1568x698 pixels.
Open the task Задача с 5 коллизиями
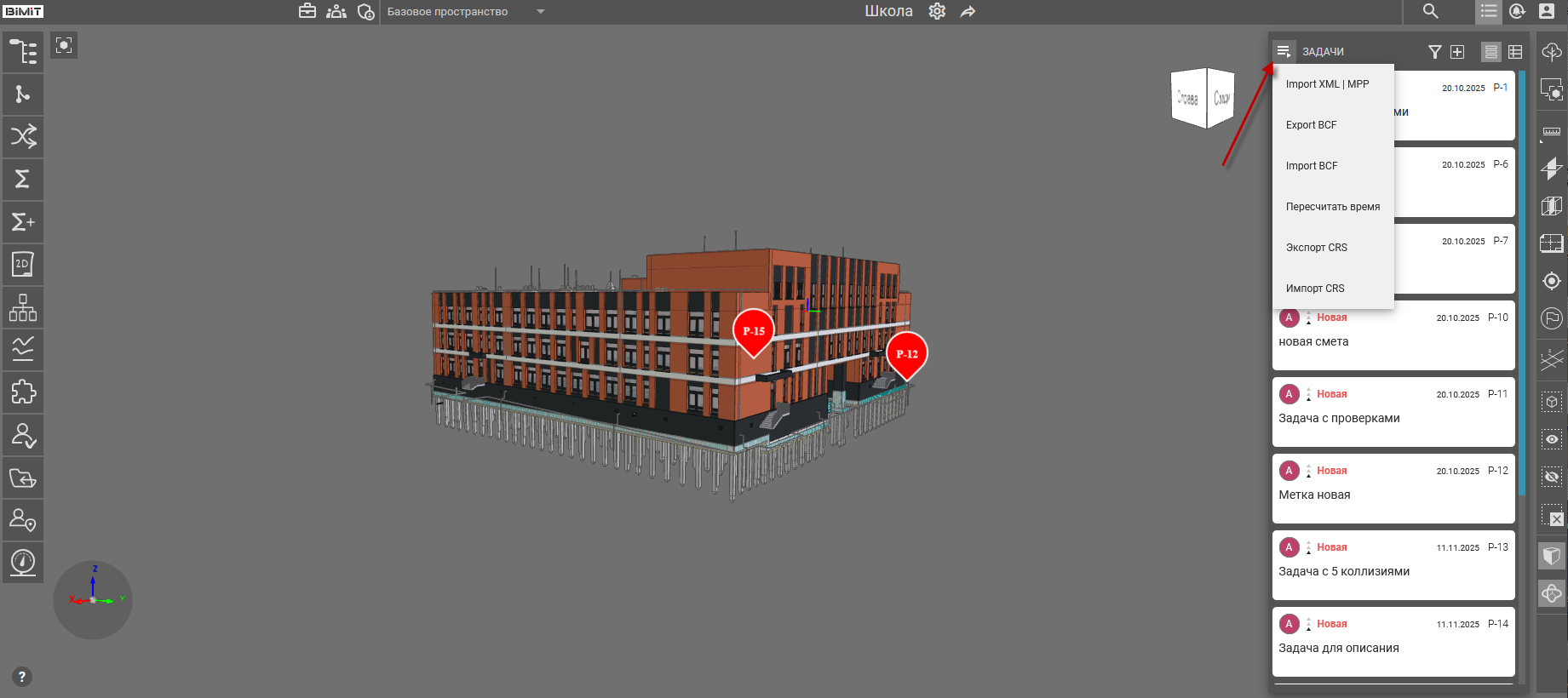1344,571
